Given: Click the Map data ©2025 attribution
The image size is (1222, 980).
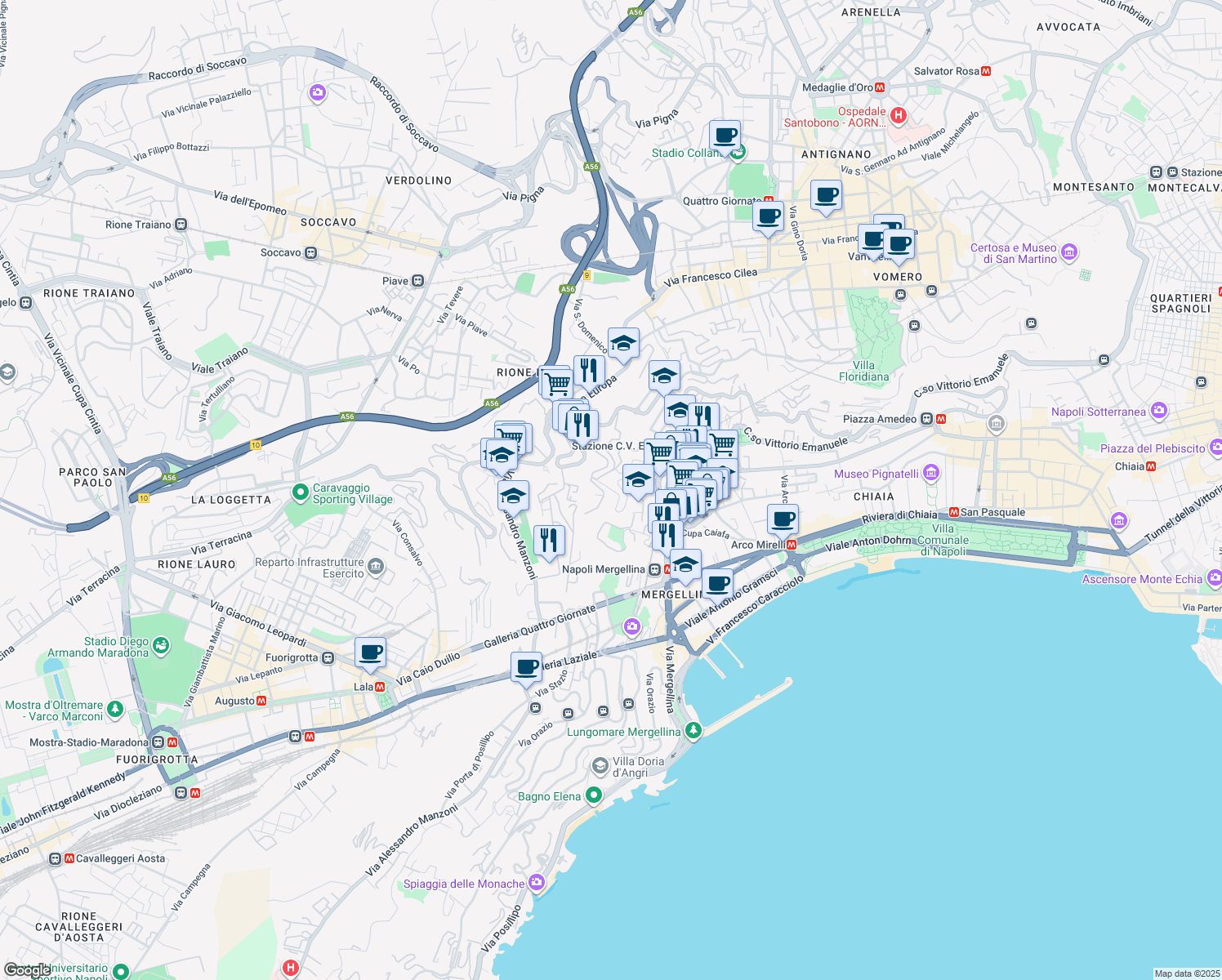Looking at the screenshot, I should coord(1186,973).
